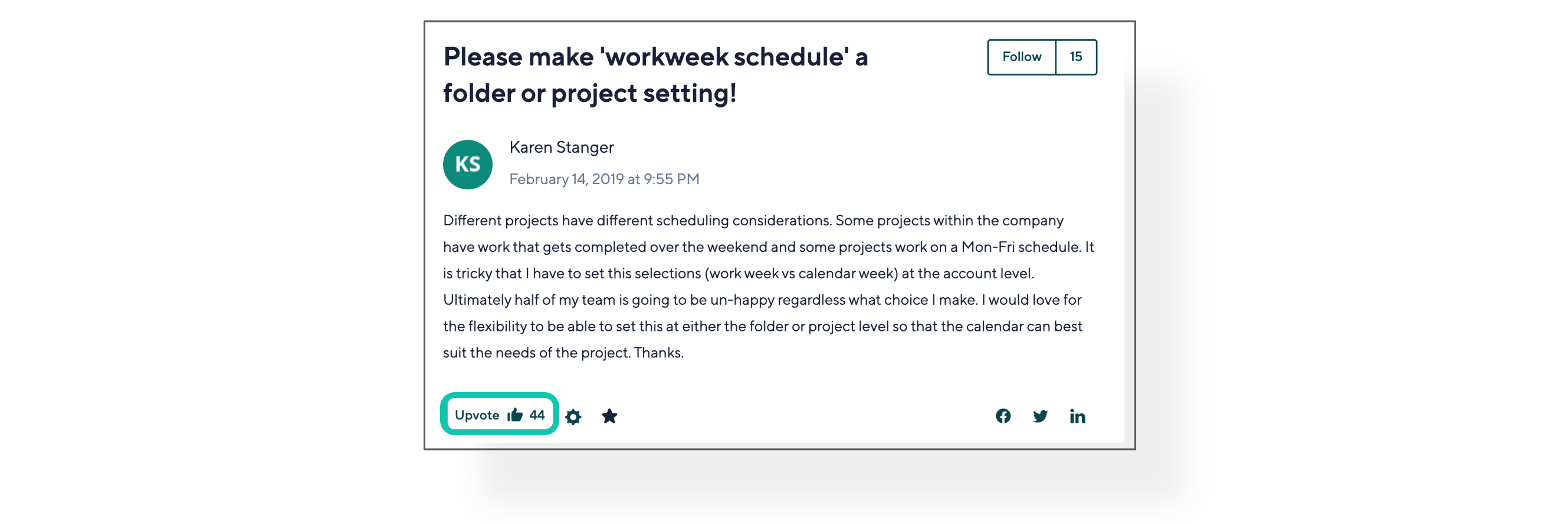Open Karen Stanger's profile name
Screen dimensions: 1568x526
[561, 147]
